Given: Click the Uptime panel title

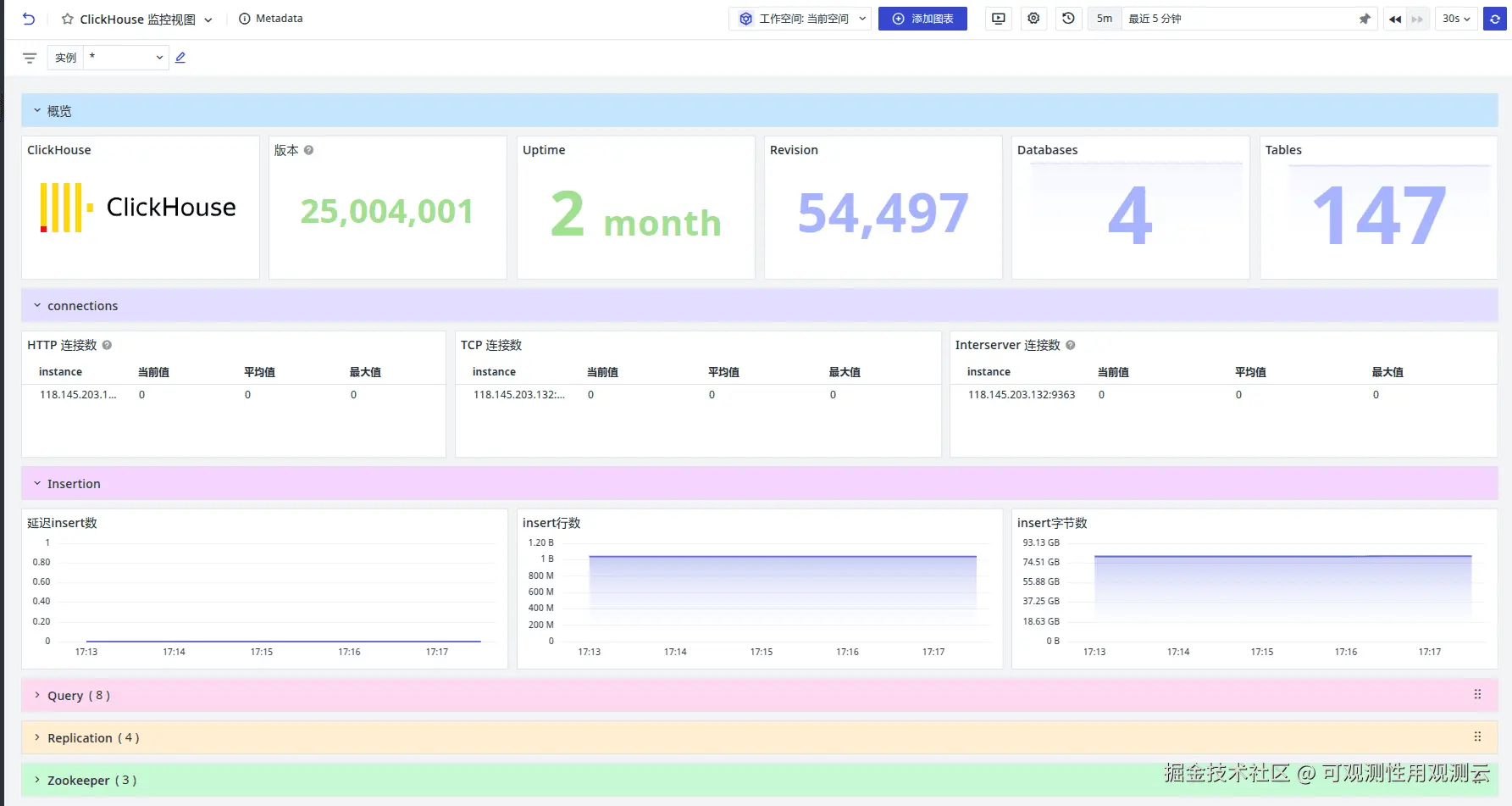Looking at the screenshot, I should point(544,150).
